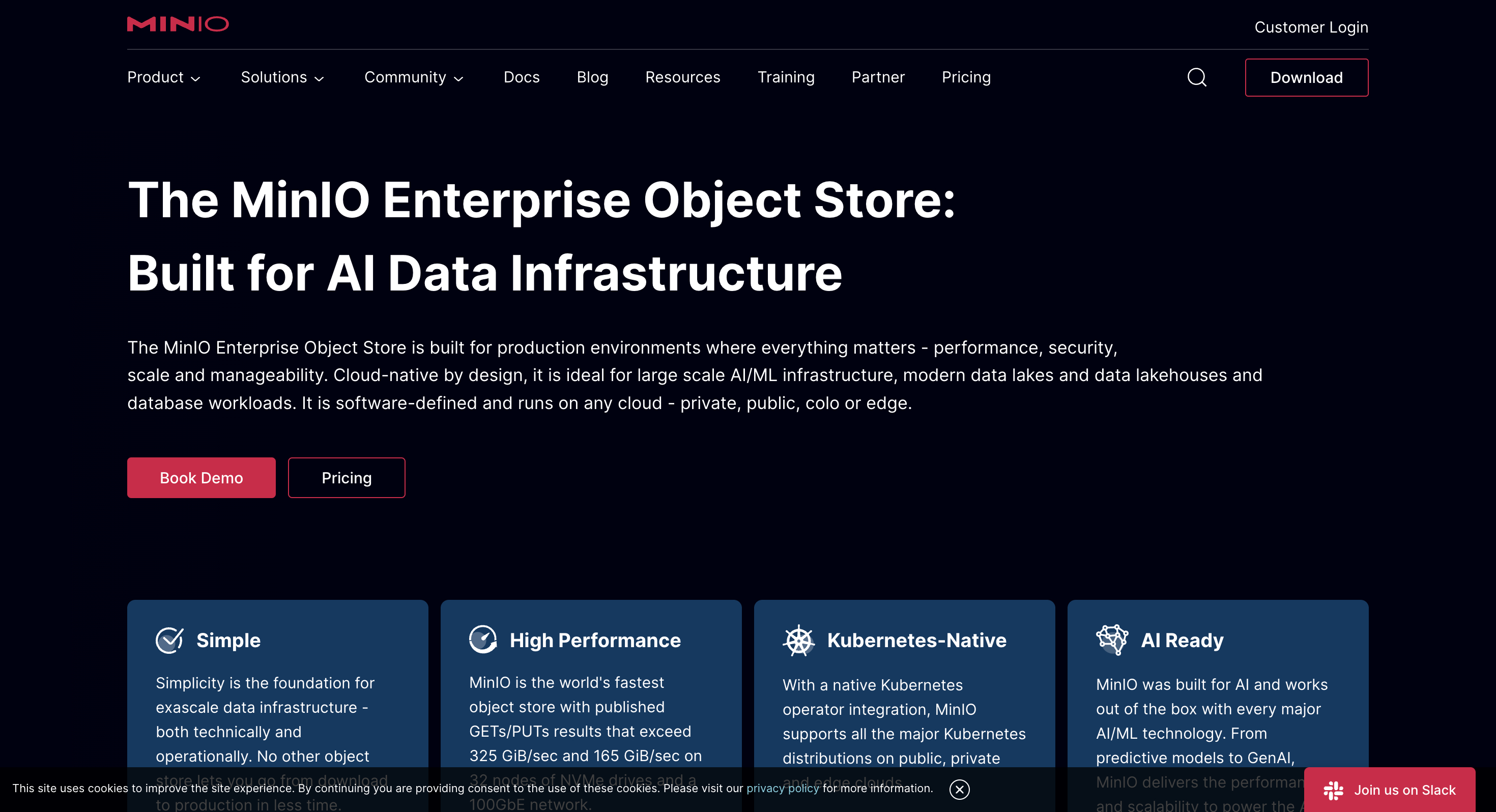Click the Simple card heading
The width and height of the screenshot is (1496, 812).
[228, 640]
